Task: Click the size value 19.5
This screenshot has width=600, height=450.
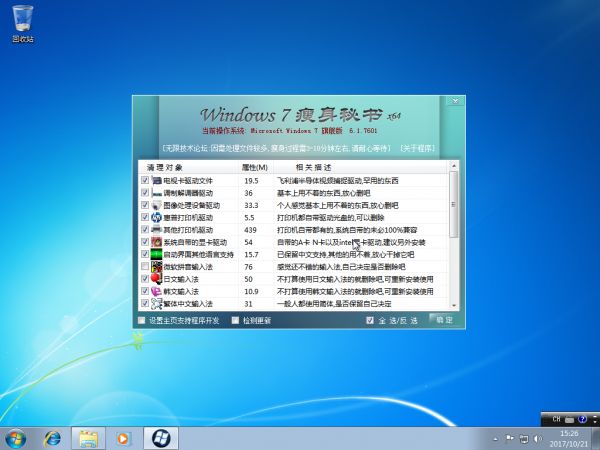Action: 251,181
